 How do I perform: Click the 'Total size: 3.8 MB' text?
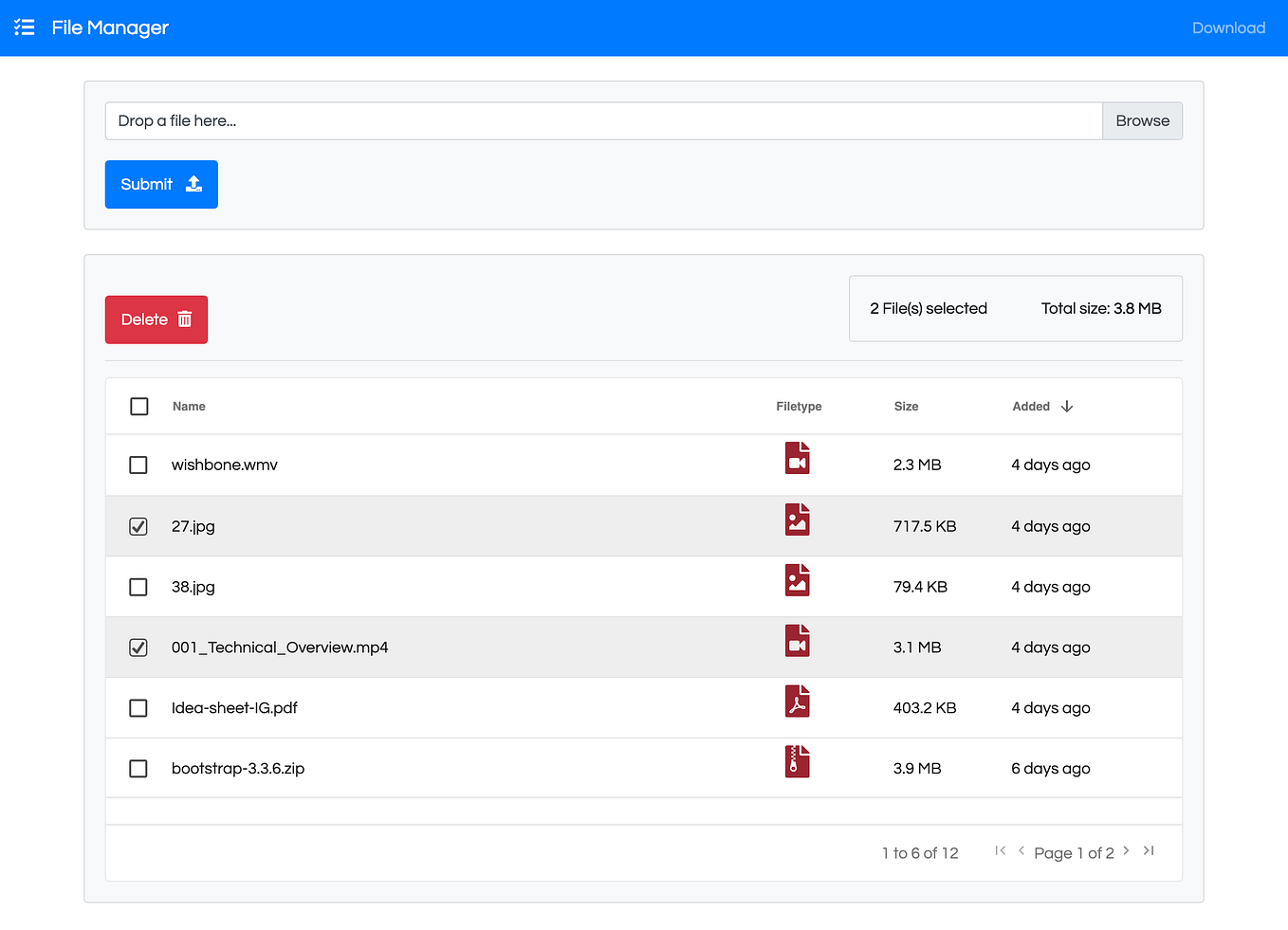click(1101, 308)
